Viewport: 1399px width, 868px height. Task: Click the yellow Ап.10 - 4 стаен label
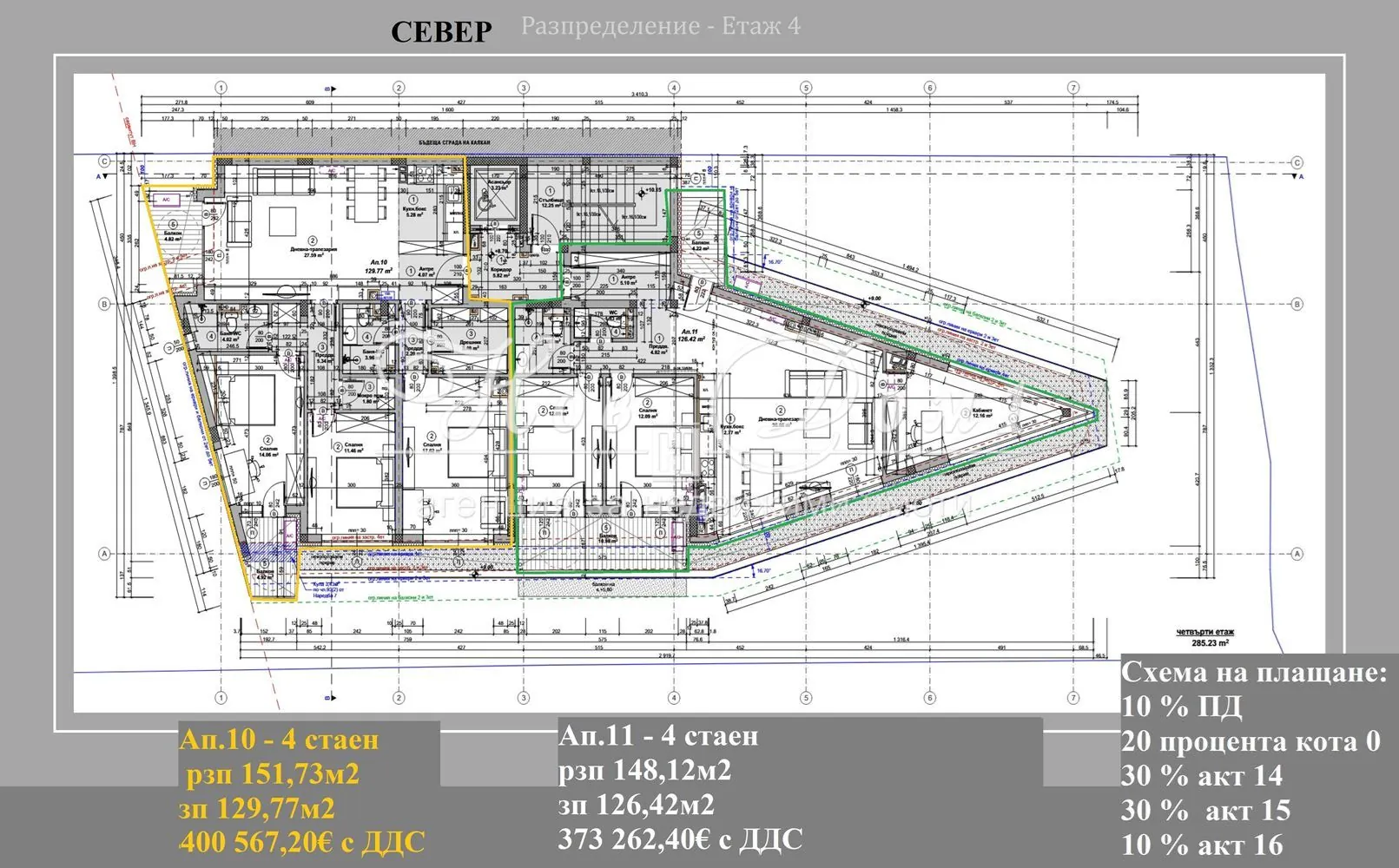(x=279, y=740)
